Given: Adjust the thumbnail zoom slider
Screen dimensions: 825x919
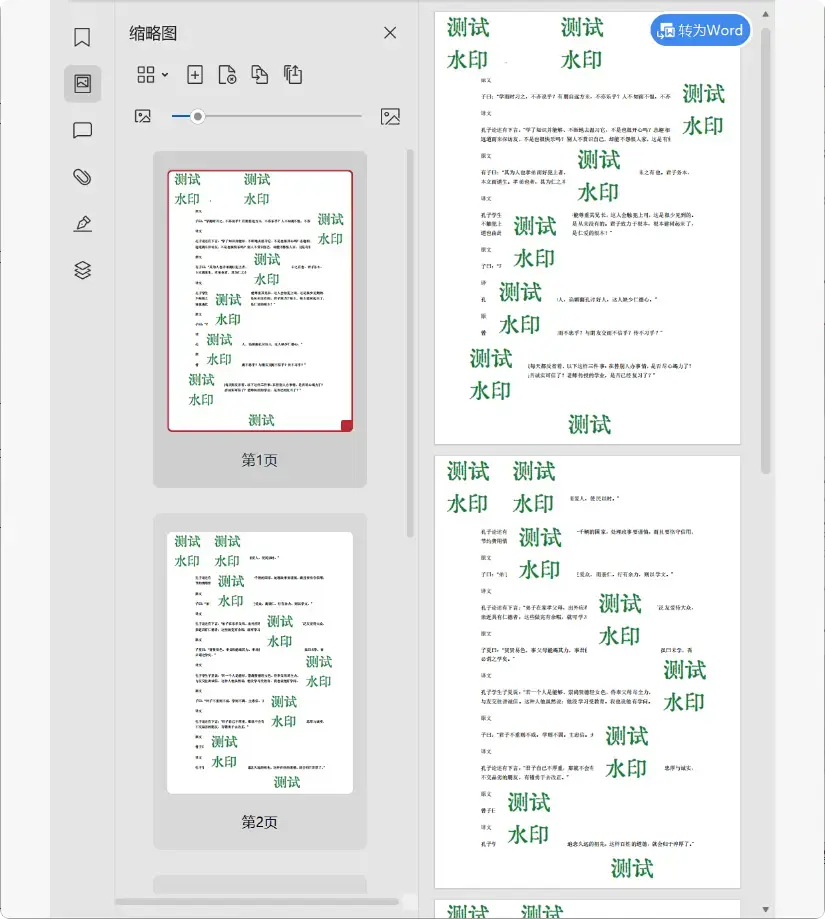Looking at the screenshot, I should tap(197, 116).
